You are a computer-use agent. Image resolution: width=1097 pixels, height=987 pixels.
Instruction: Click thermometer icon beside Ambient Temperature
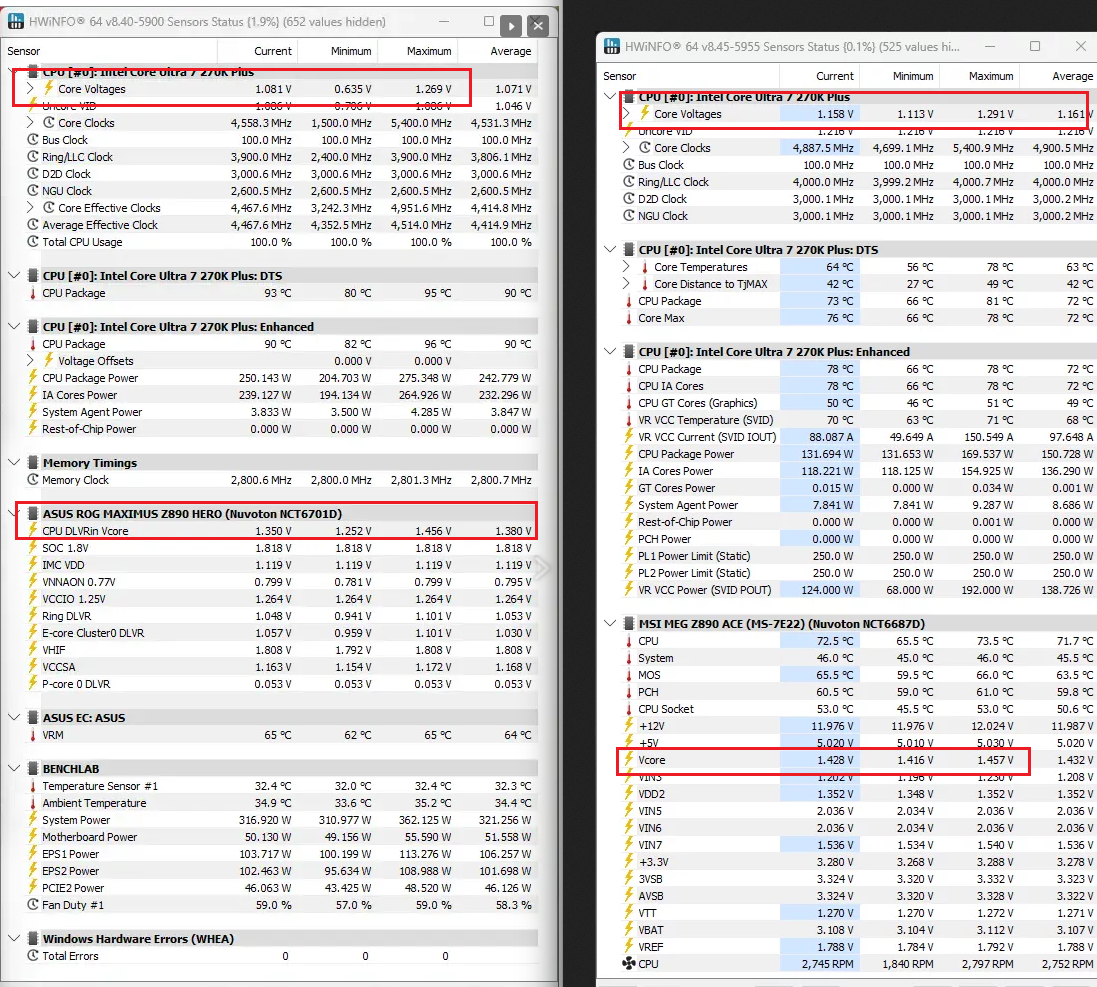(33, 803)
